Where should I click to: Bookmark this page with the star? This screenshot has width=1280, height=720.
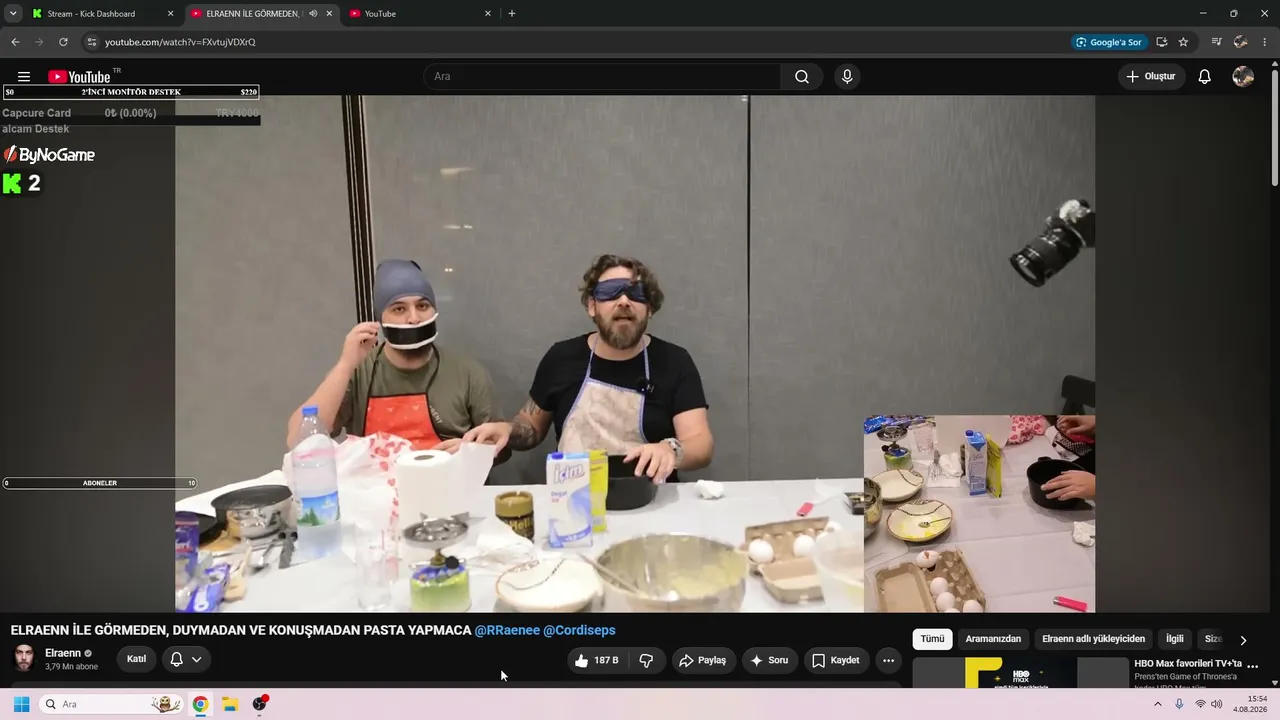click(1183, 42)
